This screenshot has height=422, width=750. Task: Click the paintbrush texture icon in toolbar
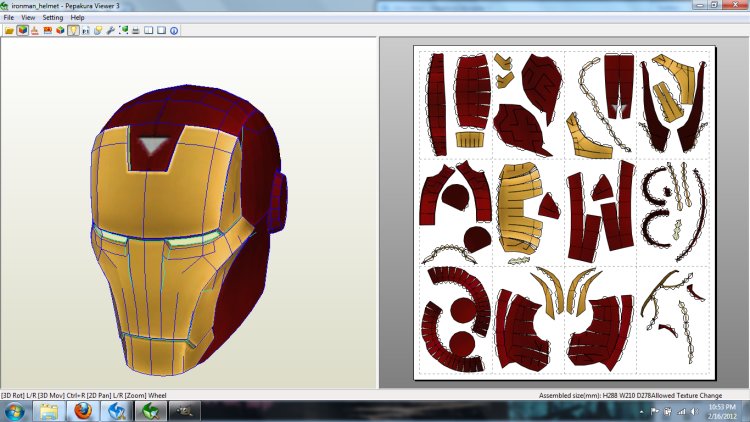35,30
